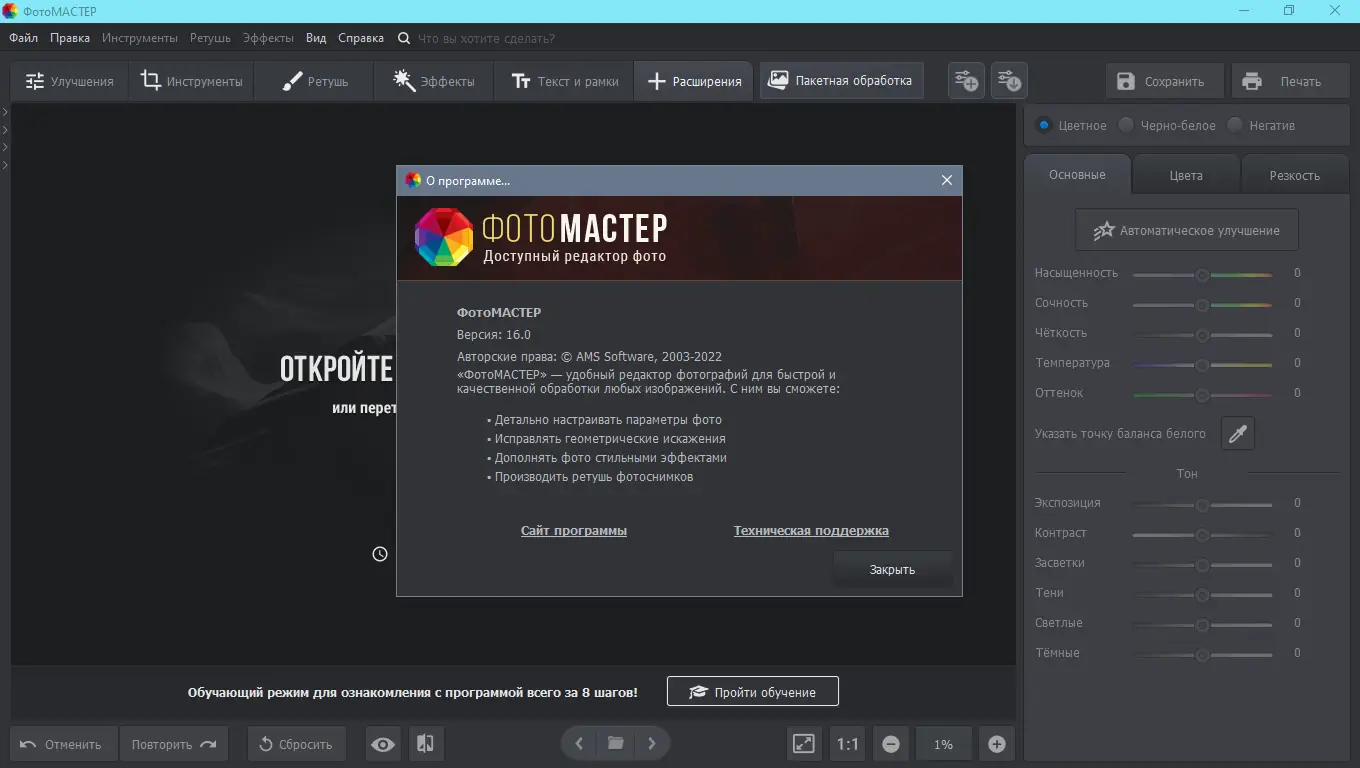Click the Оттенок slider handle
This screenshot has width=1360, height=768.
pos(1203,395)
